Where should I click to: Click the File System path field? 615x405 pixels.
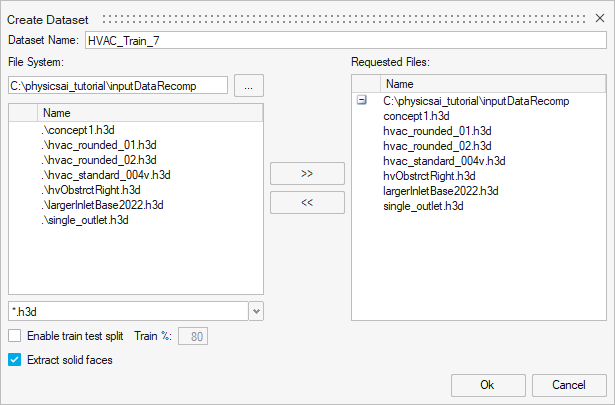point(118,85)
